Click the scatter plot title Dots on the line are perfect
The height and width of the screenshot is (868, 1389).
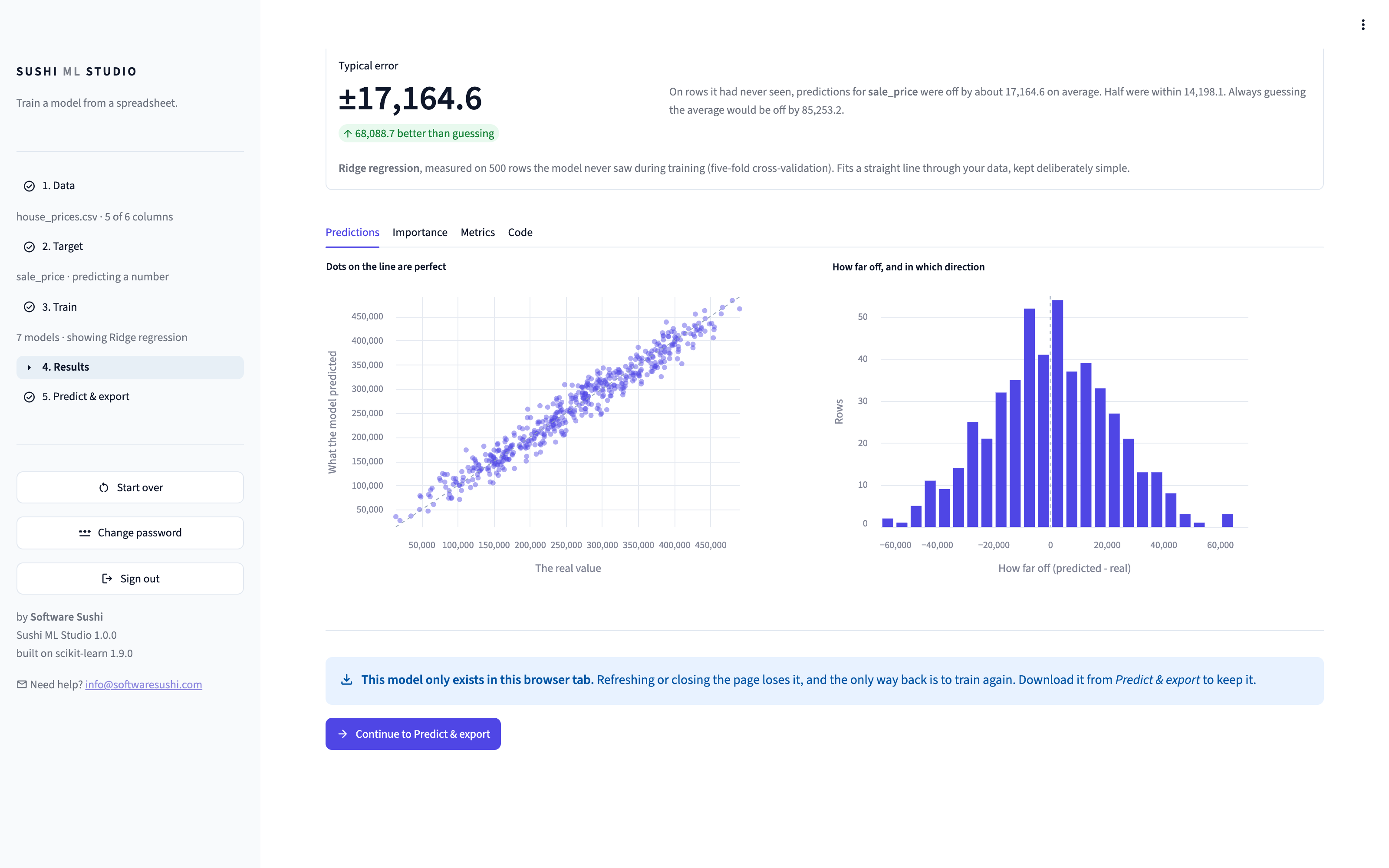point(386,266)
